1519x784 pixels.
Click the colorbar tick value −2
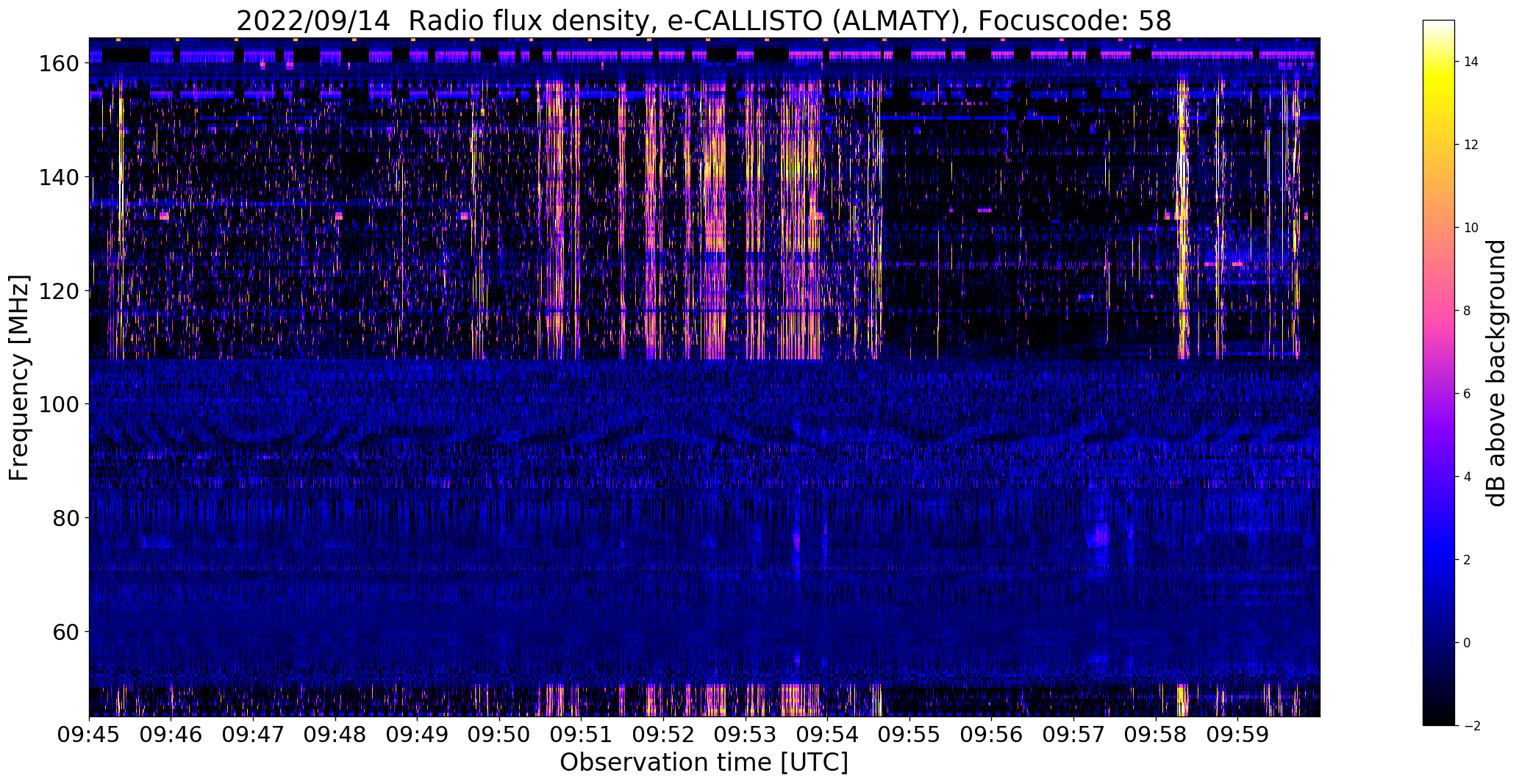[x=1471, y=726]
